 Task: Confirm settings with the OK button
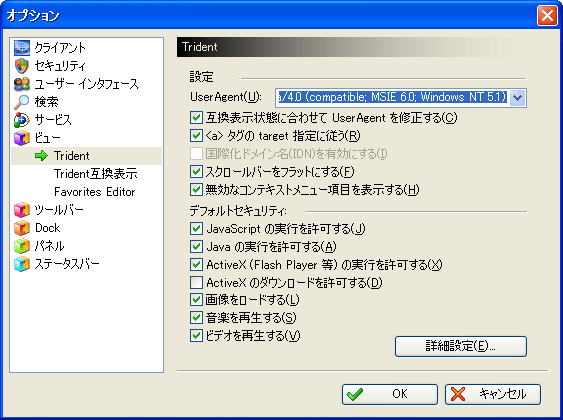point(390,394)
